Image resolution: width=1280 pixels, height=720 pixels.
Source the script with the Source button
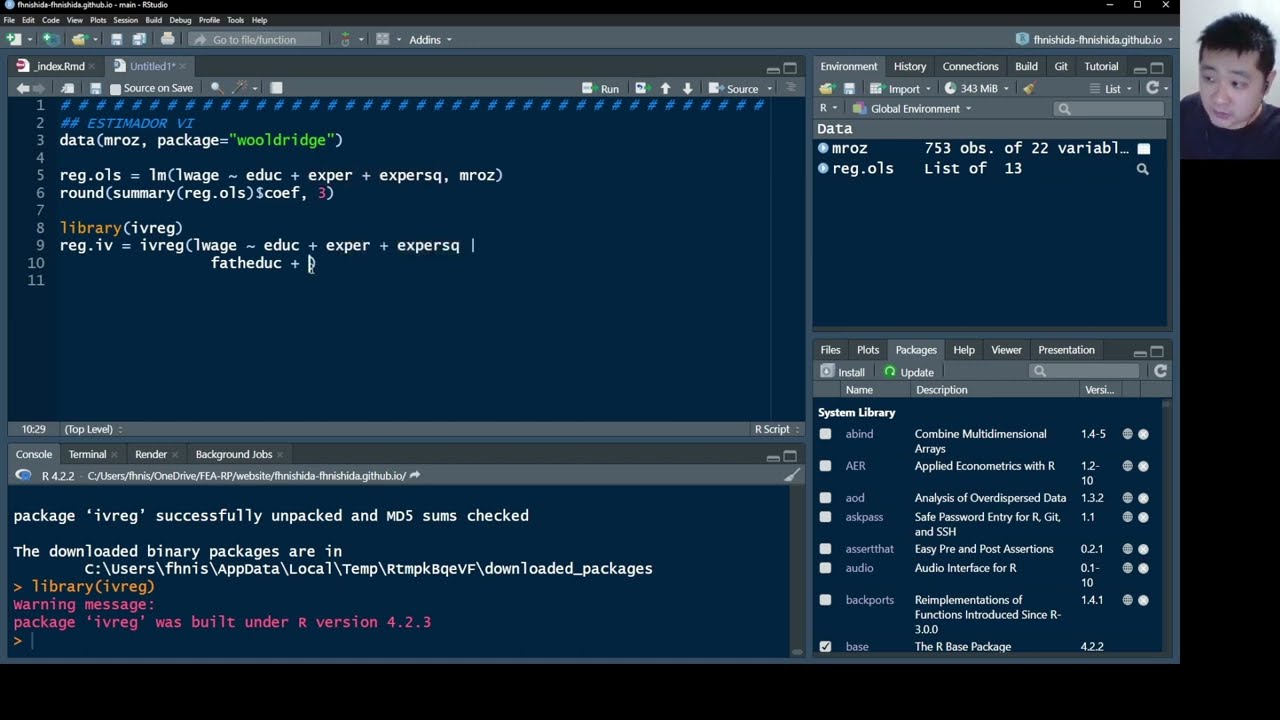pyautogui.click(x=735, y=88)
